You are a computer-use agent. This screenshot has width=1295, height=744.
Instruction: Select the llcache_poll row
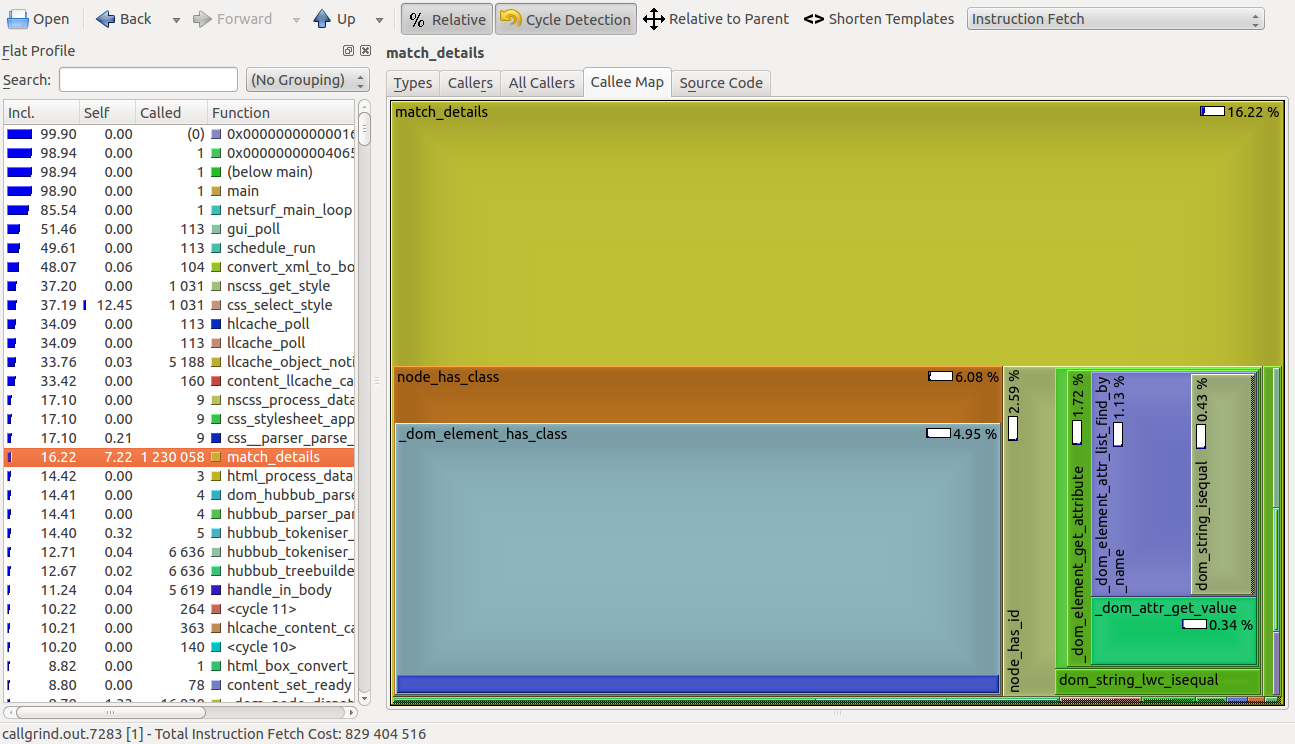[180, 343]
